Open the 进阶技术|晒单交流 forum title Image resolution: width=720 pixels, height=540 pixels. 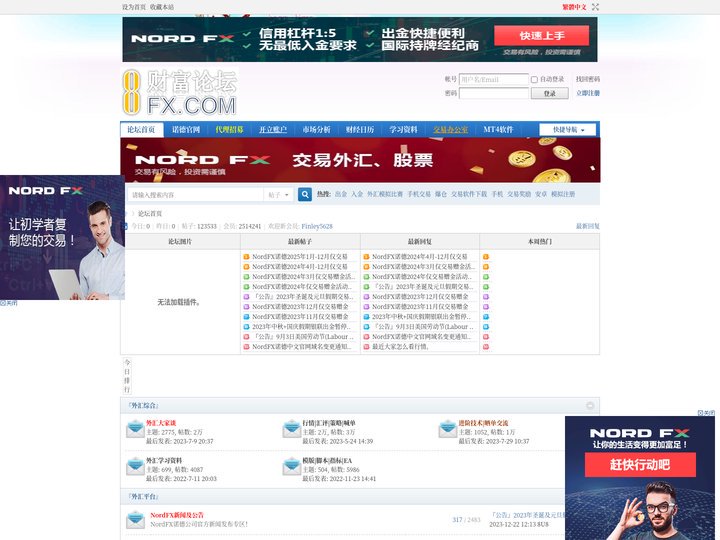(483, 423)
